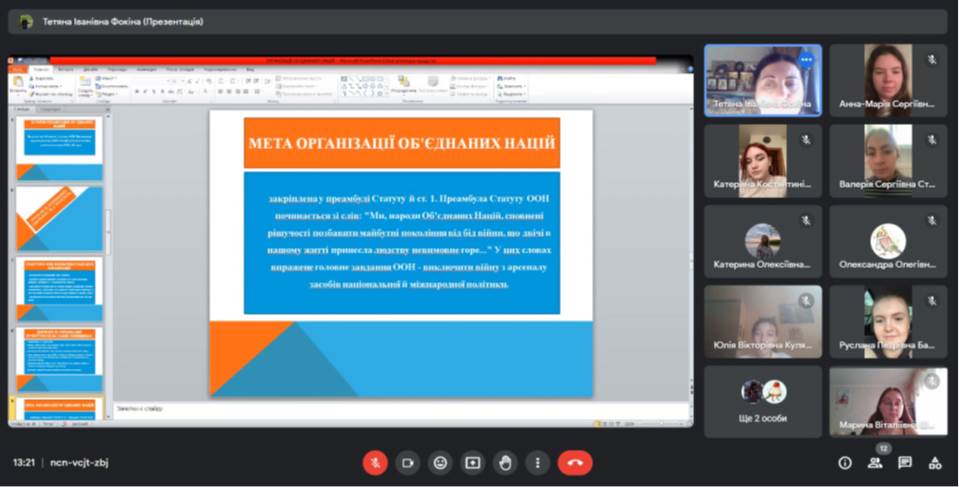Open options on Тетяна Іванівна's video tile
Image resolution: width=959 pixels, height=487 pixels.
[806, 60]
